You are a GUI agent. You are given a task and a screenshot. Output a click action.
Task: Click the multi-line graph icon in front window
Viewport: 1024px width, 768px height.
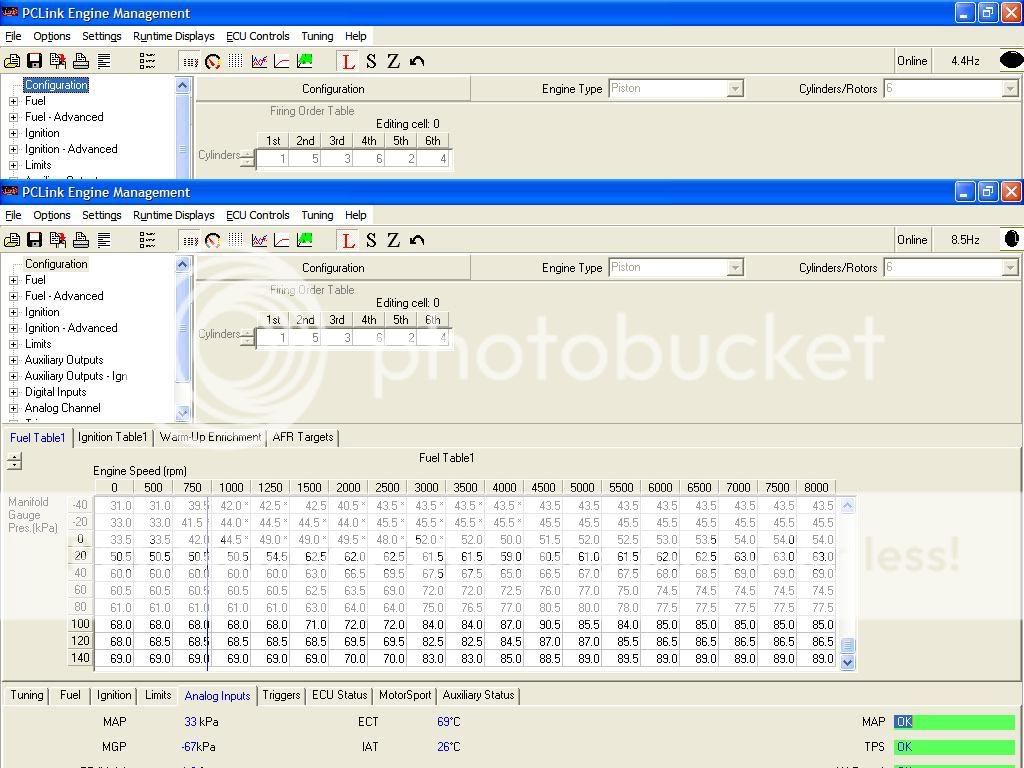pos(259,240)
